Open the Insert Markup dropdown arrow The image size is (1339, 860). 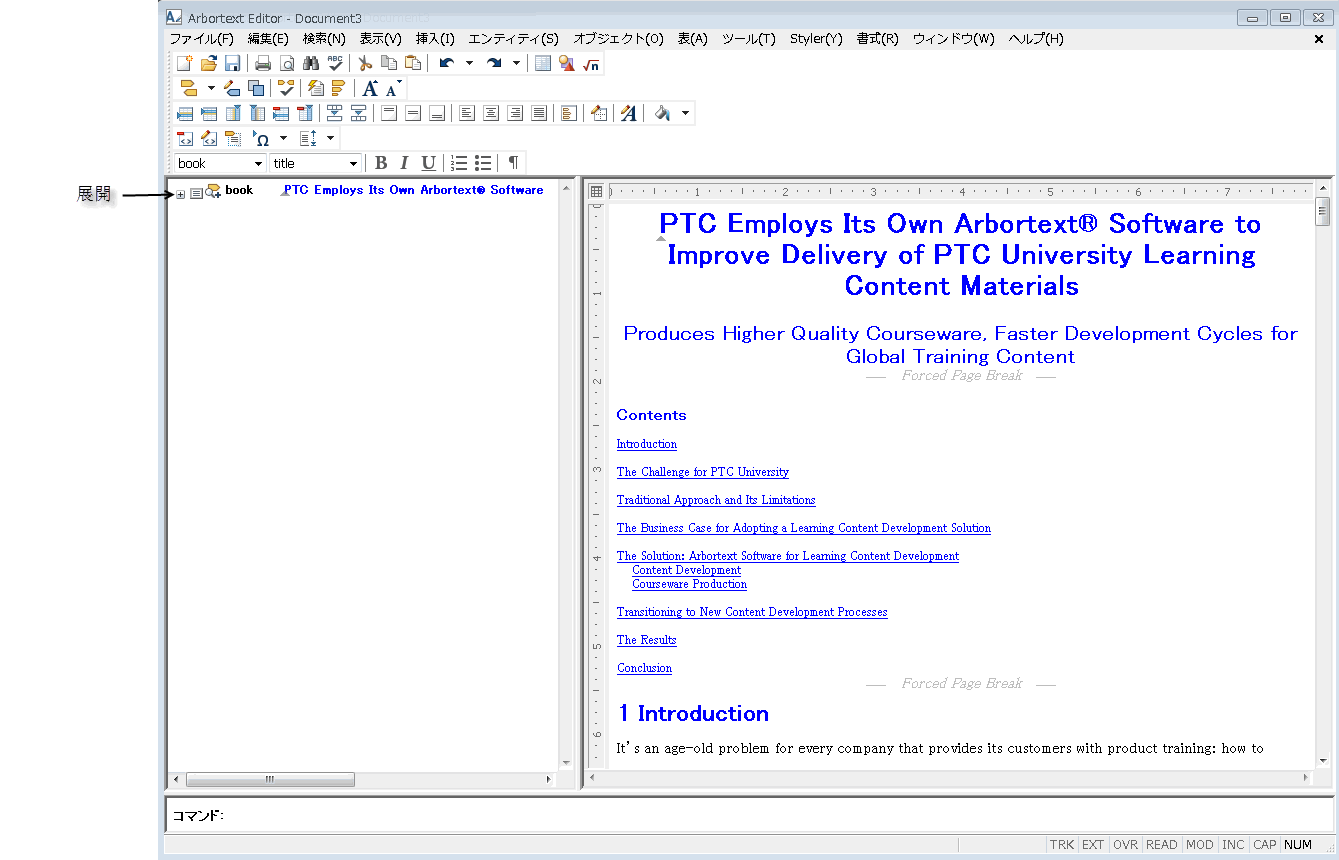(211, 88)
